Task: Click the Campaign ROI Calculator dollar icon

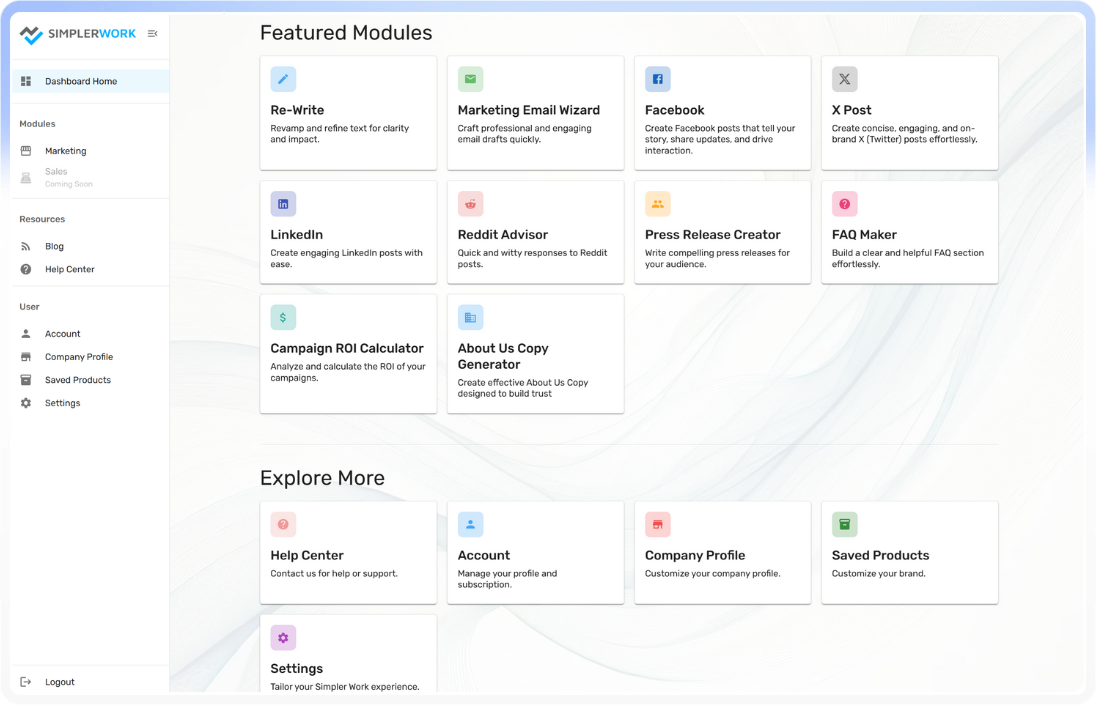Action: coord(283,317)
